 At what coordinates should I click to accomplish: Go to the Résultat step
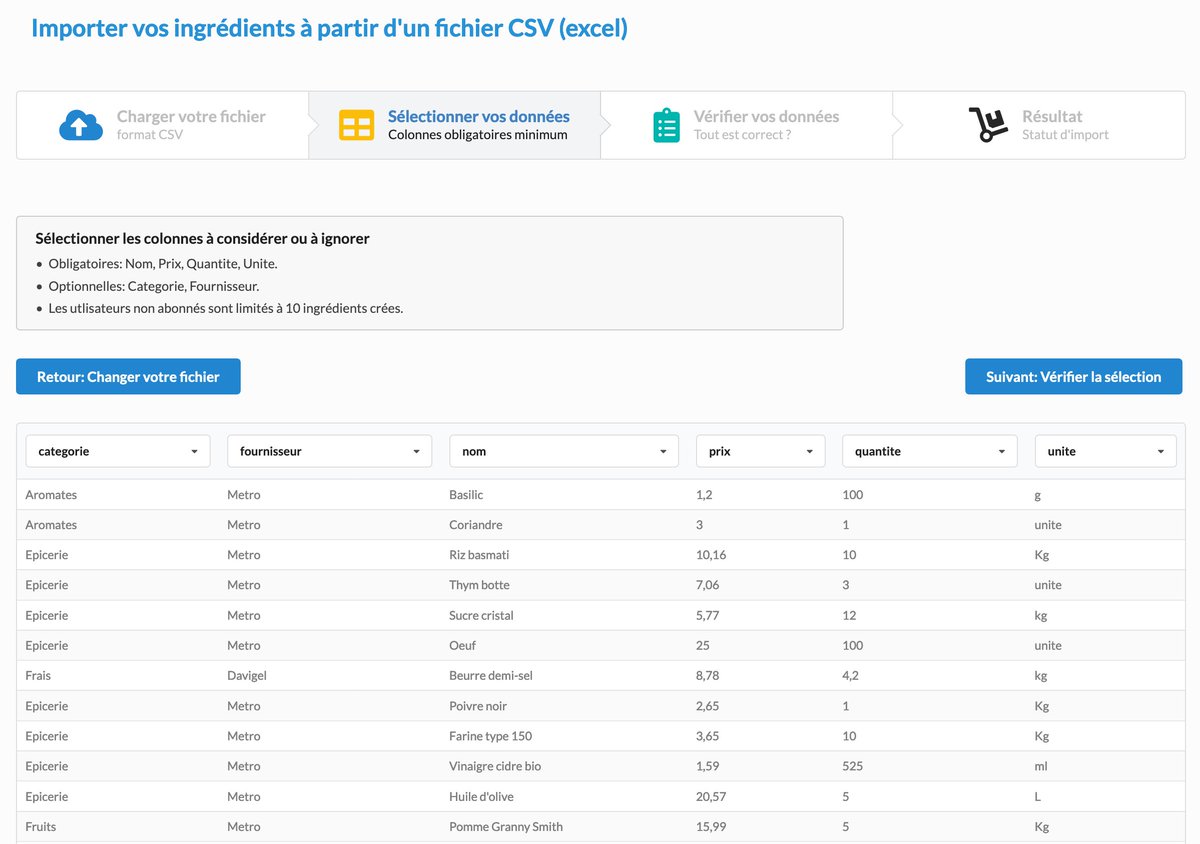point(1052,116)
